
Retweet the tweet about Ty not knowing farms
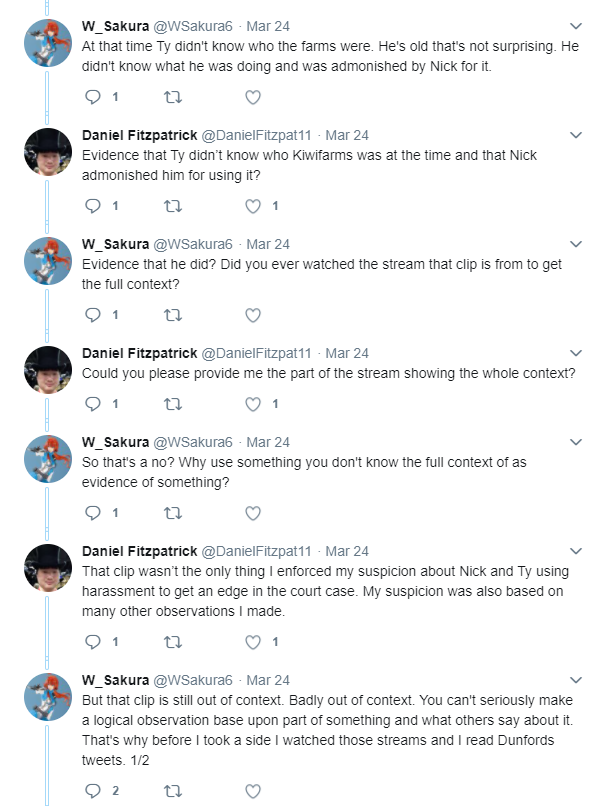[x=173, y=97]
